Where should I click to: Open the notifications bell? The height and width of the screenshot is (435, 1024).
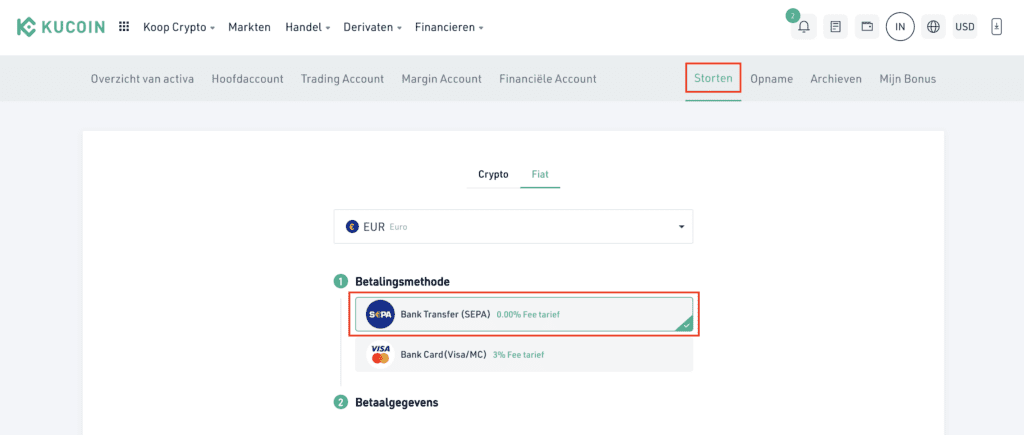(x=803, y=27)
